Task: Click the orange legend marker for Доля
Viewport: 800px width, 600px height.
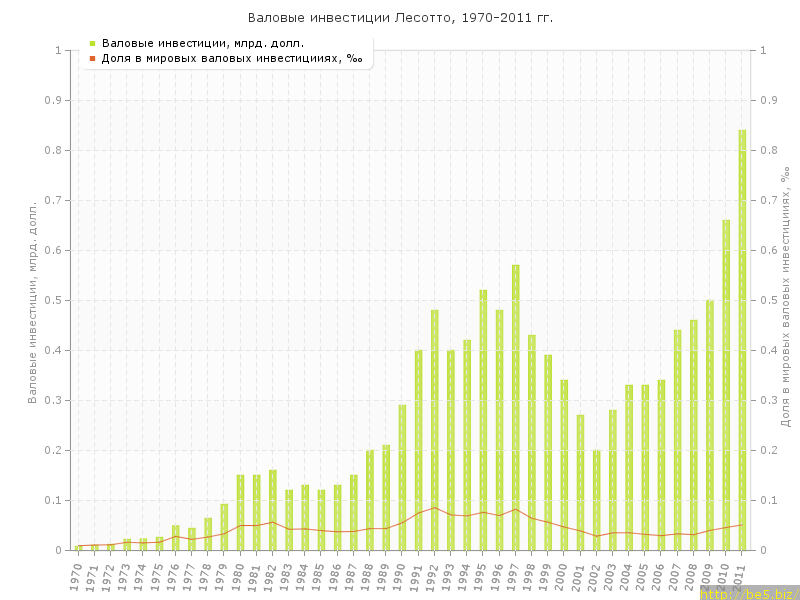Action: pyautogui.click(x=92, y=58)
